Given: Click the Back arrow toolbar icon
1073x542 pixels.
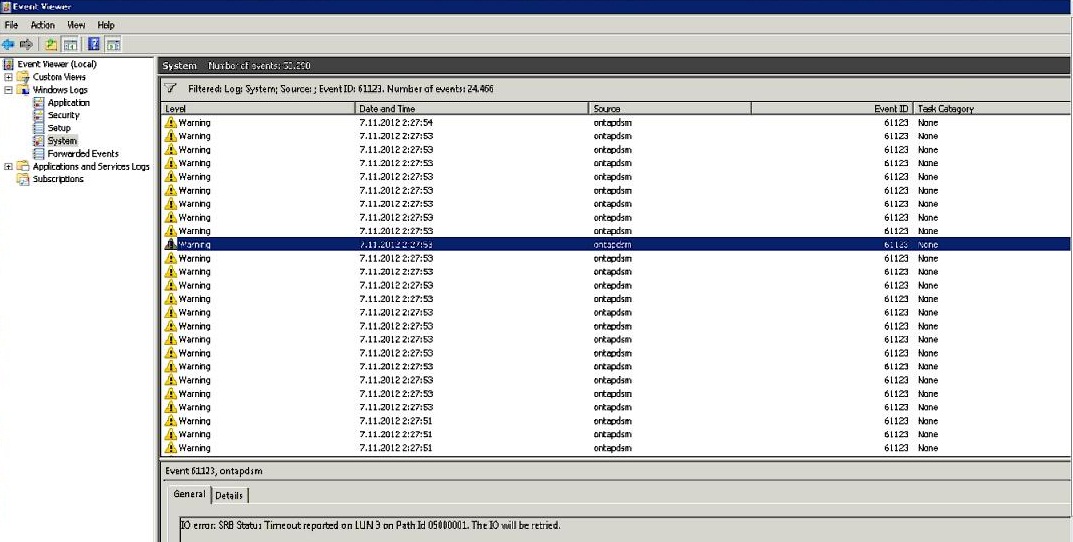Looking at the screenshot, I should pos(9,44).
